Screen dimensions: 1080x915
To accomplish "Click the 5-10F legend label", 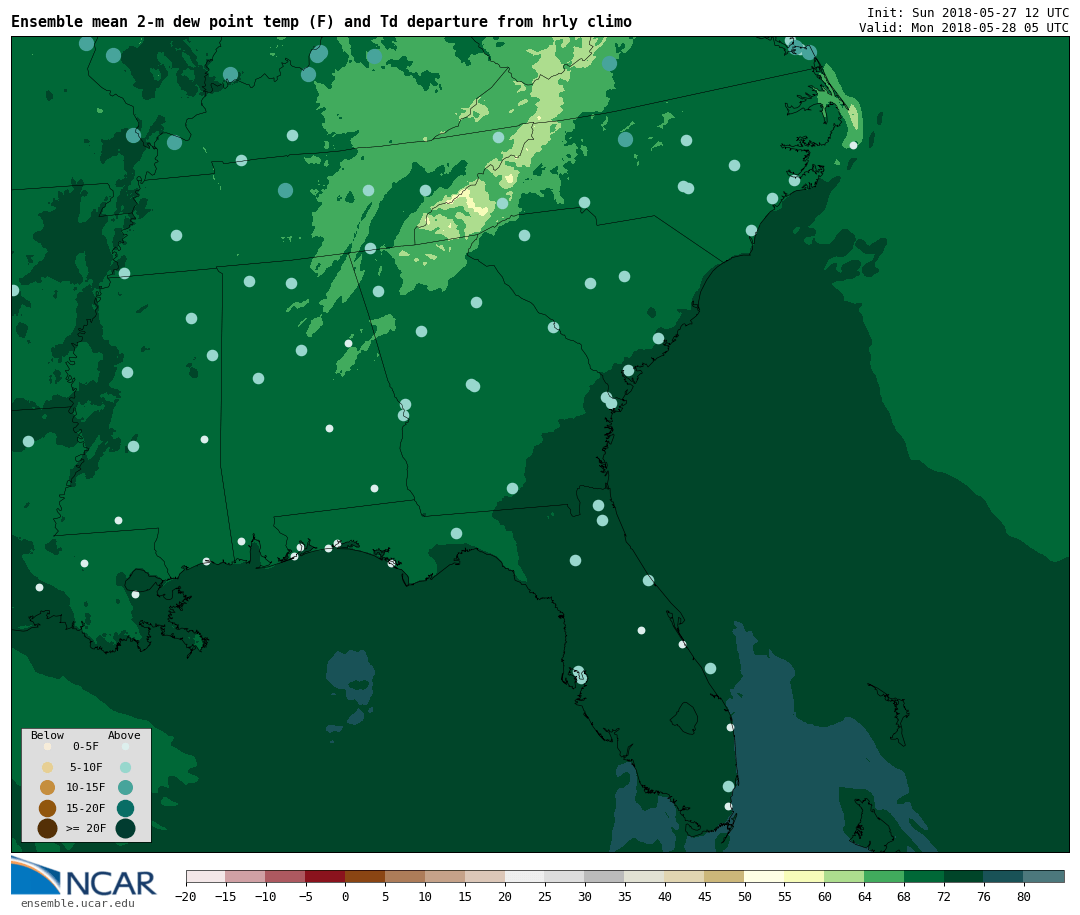I will pyautogui.click(x=86, y=767).
